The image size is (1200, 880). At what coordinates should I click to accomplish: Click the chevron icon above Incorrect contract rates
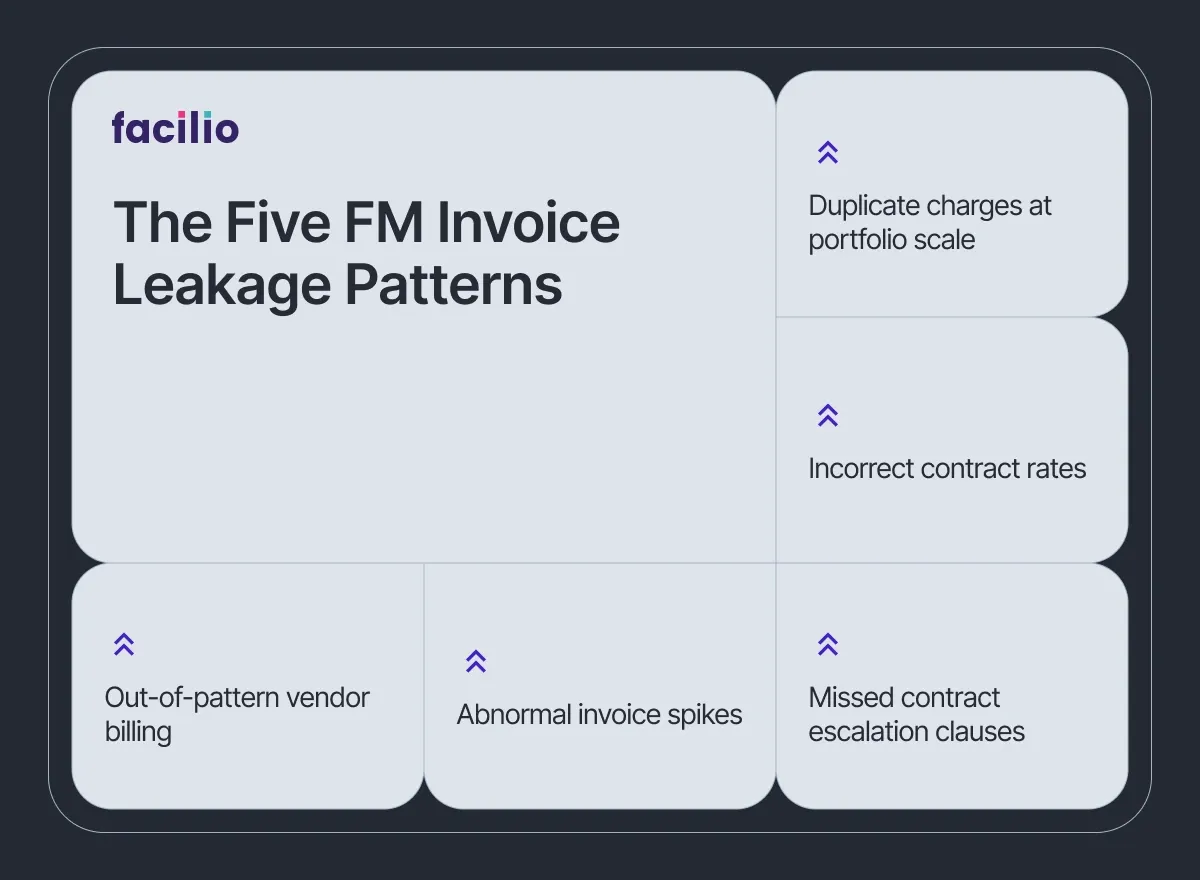(827, 415)
